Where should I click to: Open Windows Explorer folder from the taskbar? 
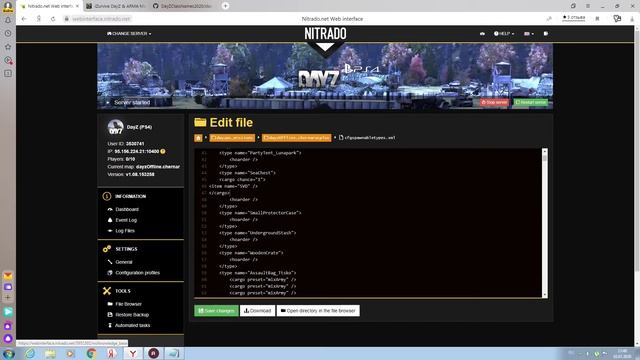(50, 353)
